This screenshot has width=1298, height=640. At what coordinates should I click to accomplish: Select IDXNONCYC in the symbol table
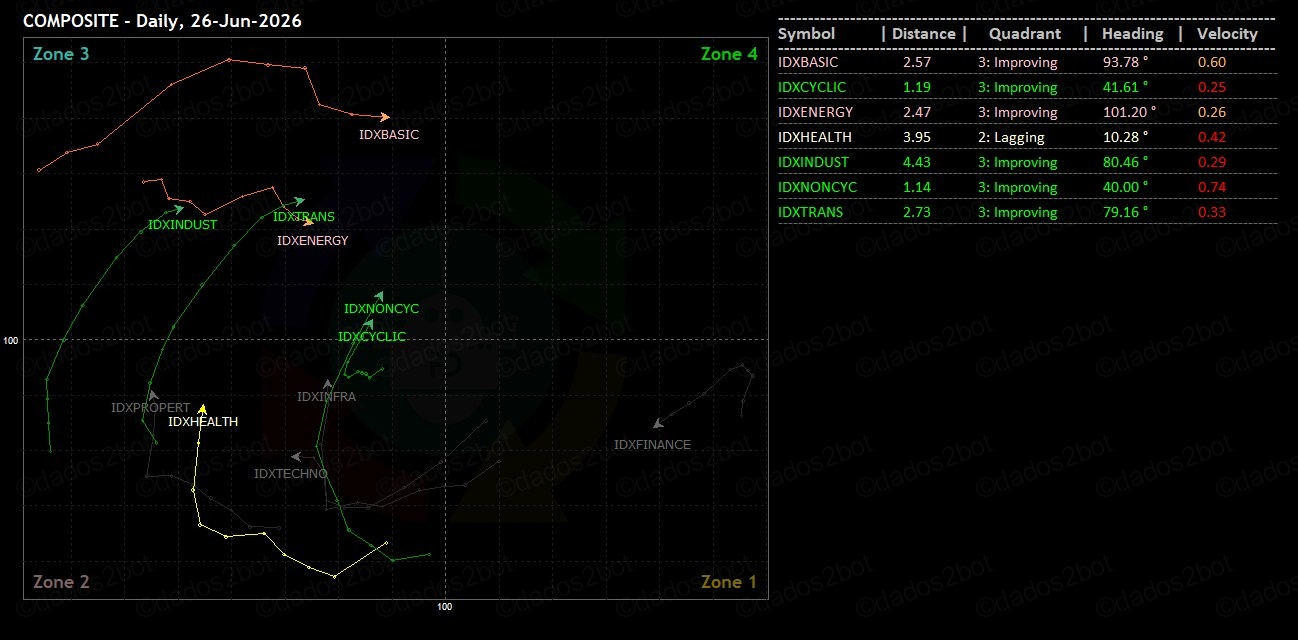click(x=817, y=187)
